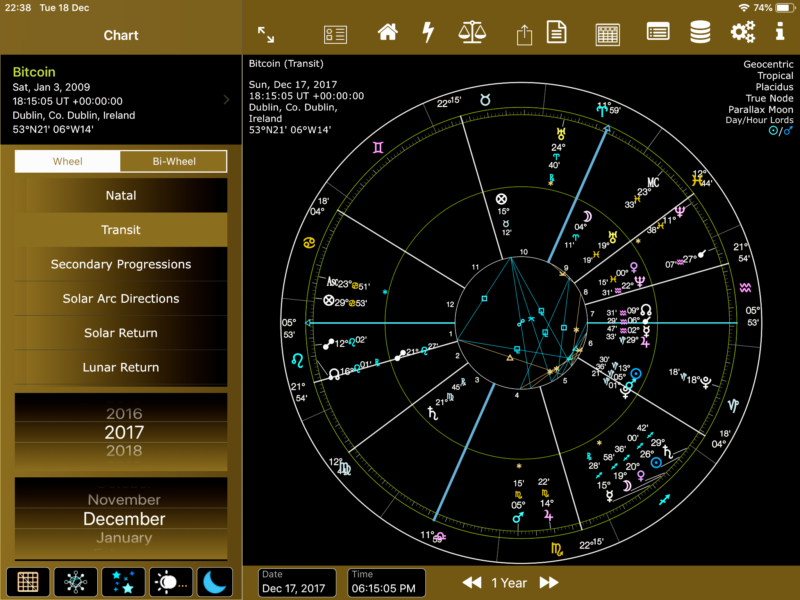Choose Solar Return from the list
The height and width of the screenshot is (600, 800).
tap(121, 333)
